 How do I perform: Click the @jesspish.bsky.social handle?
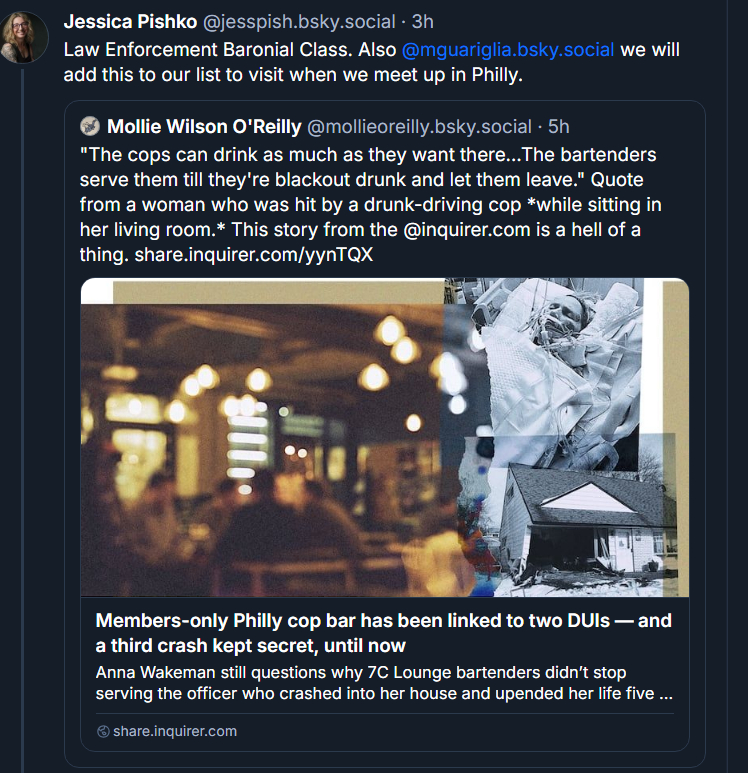click(301, 21)
